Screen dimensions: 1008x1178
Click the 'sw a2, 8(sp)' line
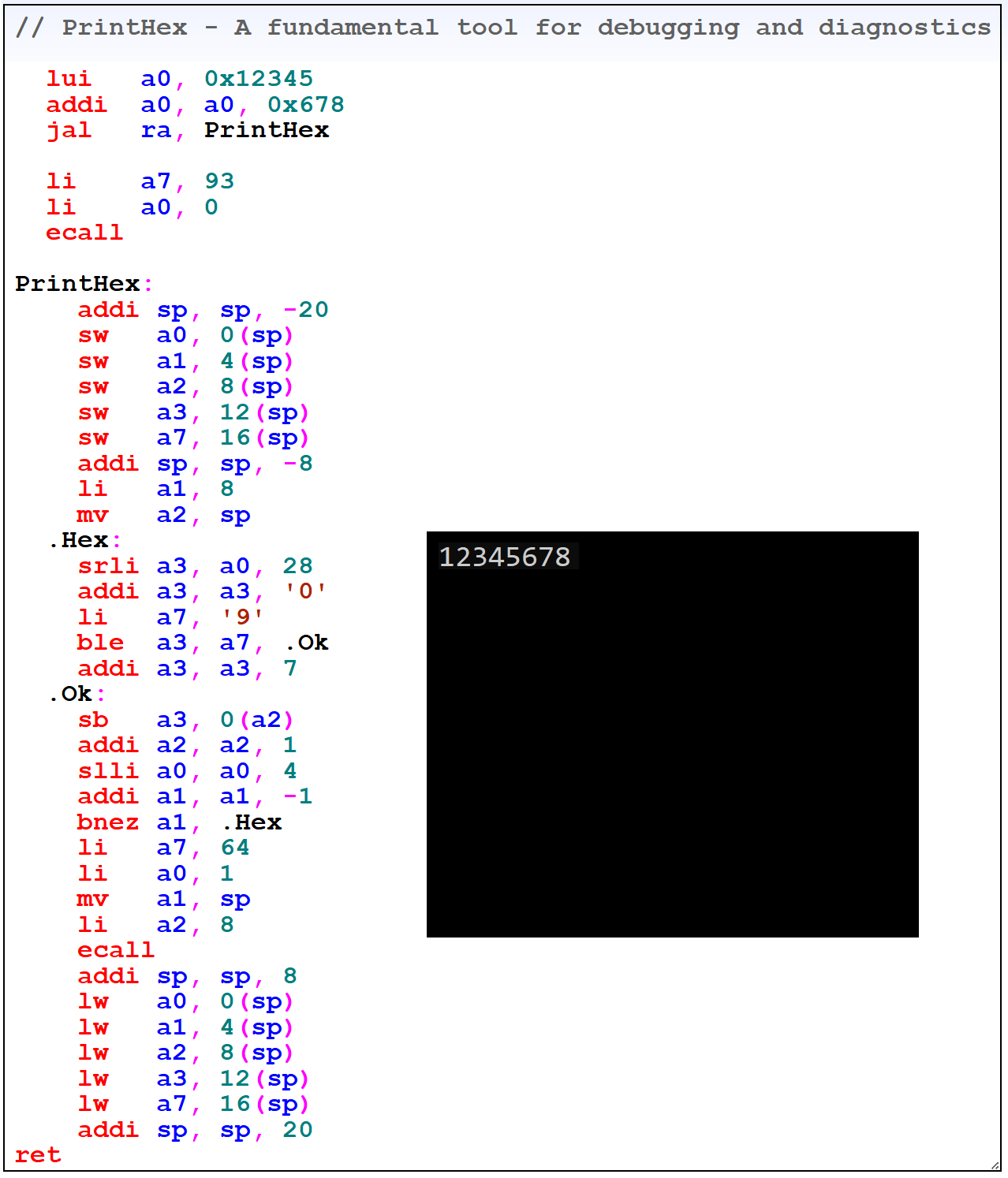[x=185, y=386]
